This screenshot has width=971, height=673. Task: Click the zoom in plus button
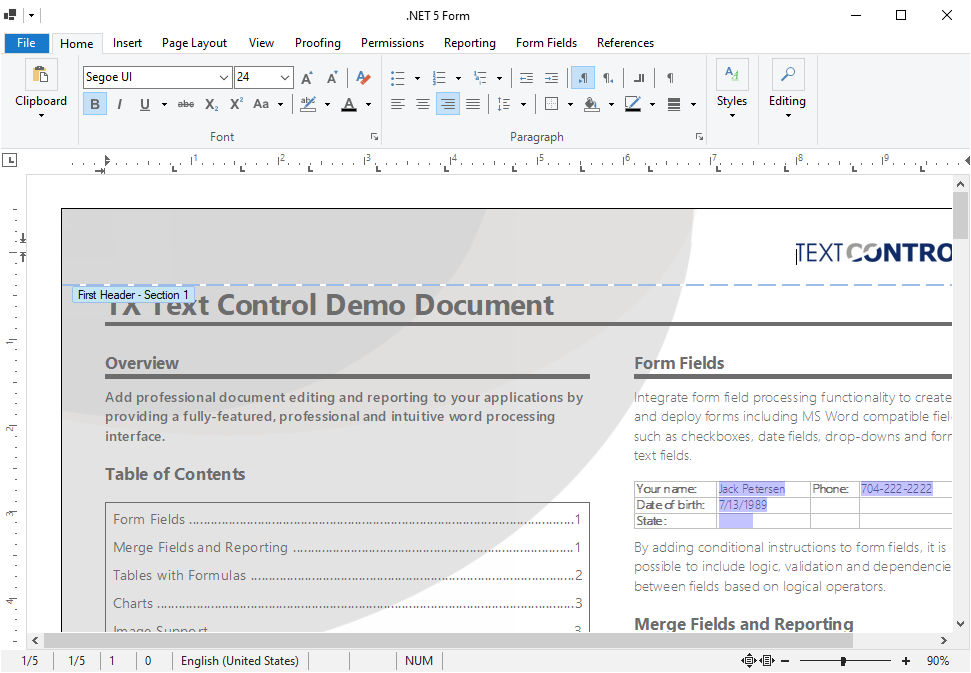click(906, 661)
